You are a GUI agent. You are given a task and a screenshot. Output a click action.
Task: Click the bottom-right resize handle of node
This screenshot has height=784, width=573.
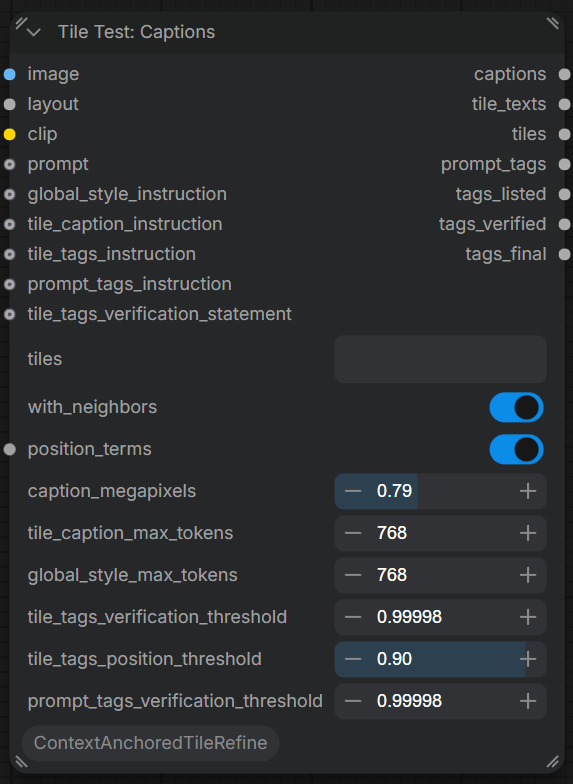pyautogui.click(x=553, y=762)
